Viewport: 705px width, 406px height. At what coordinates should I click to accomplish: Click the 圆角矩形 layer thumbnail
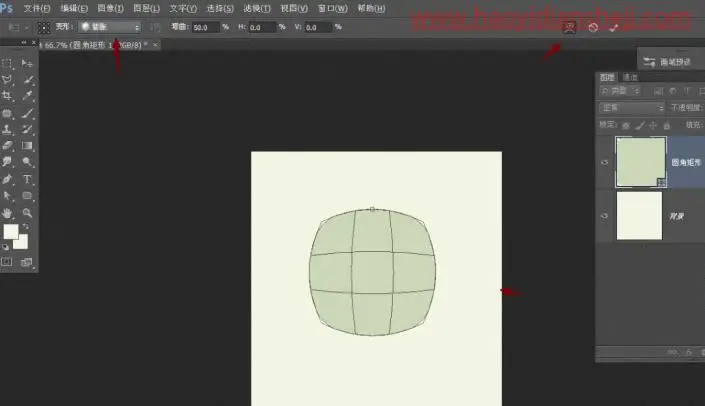coord(641,162)
